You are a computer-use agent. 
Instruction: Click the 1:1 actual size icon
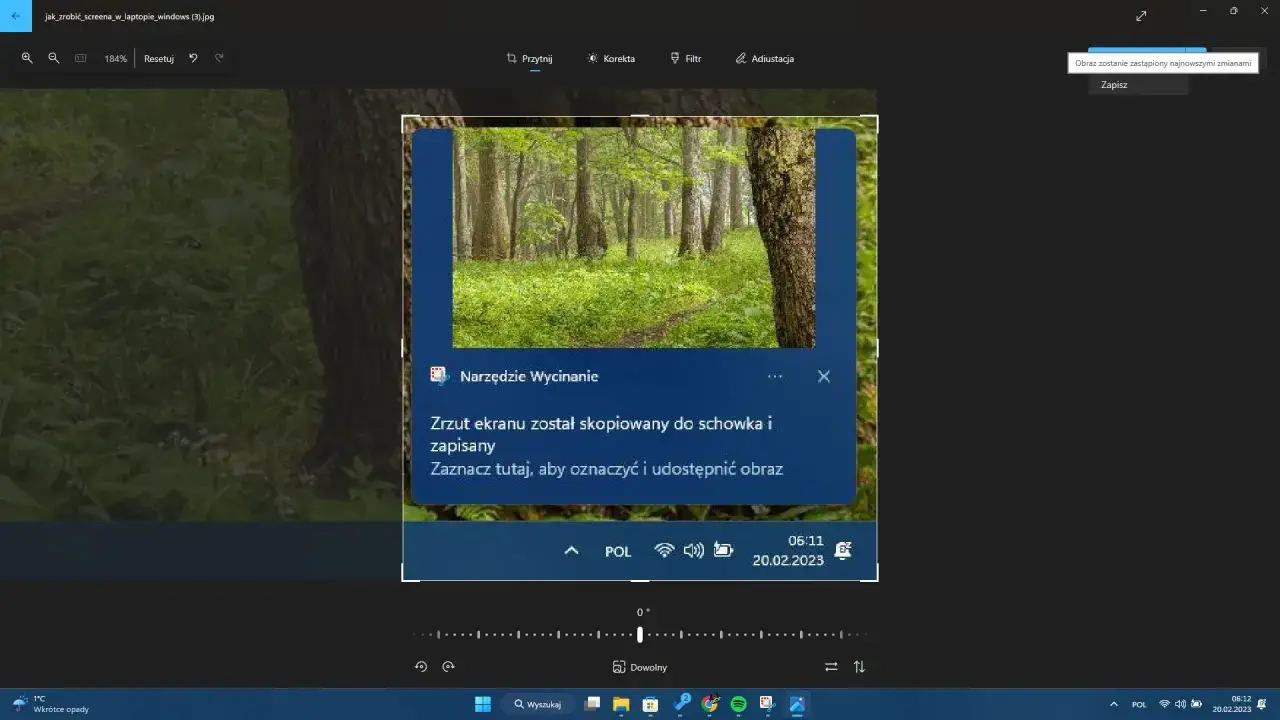tap(80, 58)
